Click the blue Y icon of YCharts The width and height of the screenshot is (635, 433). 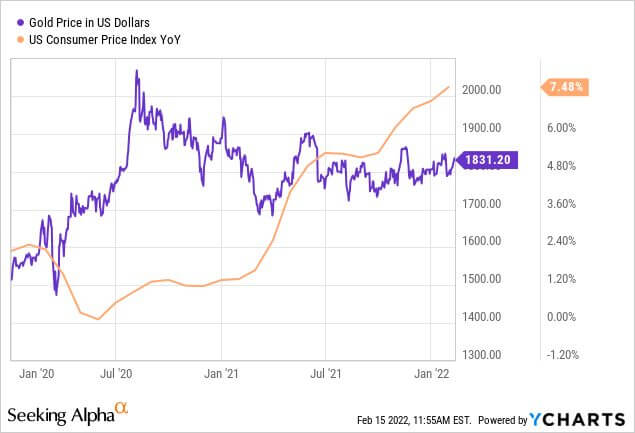coord(535,420)
